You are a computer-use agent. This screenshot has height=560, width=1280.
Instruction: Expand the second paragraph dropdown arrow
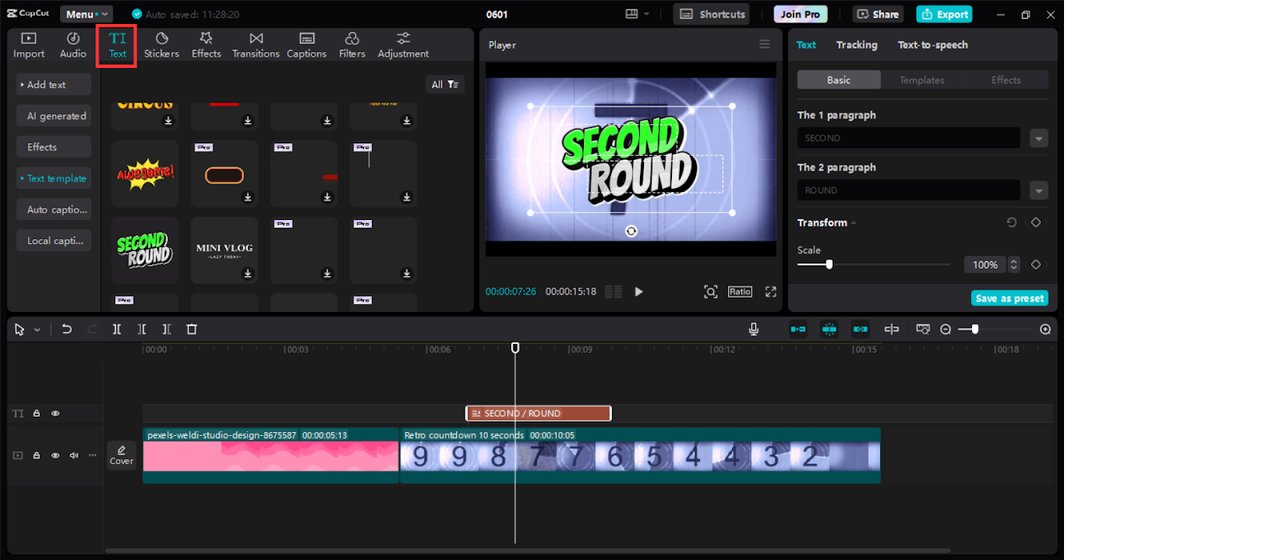pyautogui.click(x=1039, y=190)
